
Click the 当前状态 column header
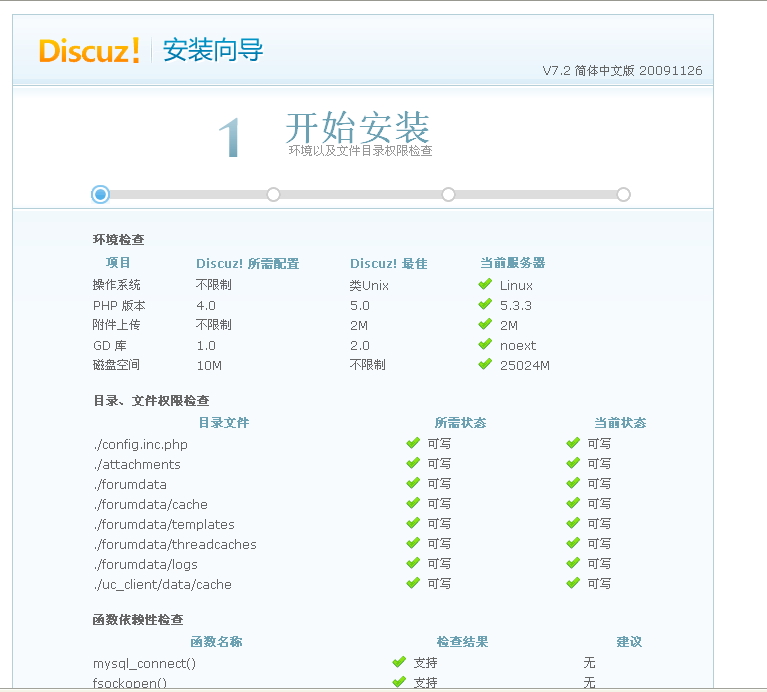(620, 423)
